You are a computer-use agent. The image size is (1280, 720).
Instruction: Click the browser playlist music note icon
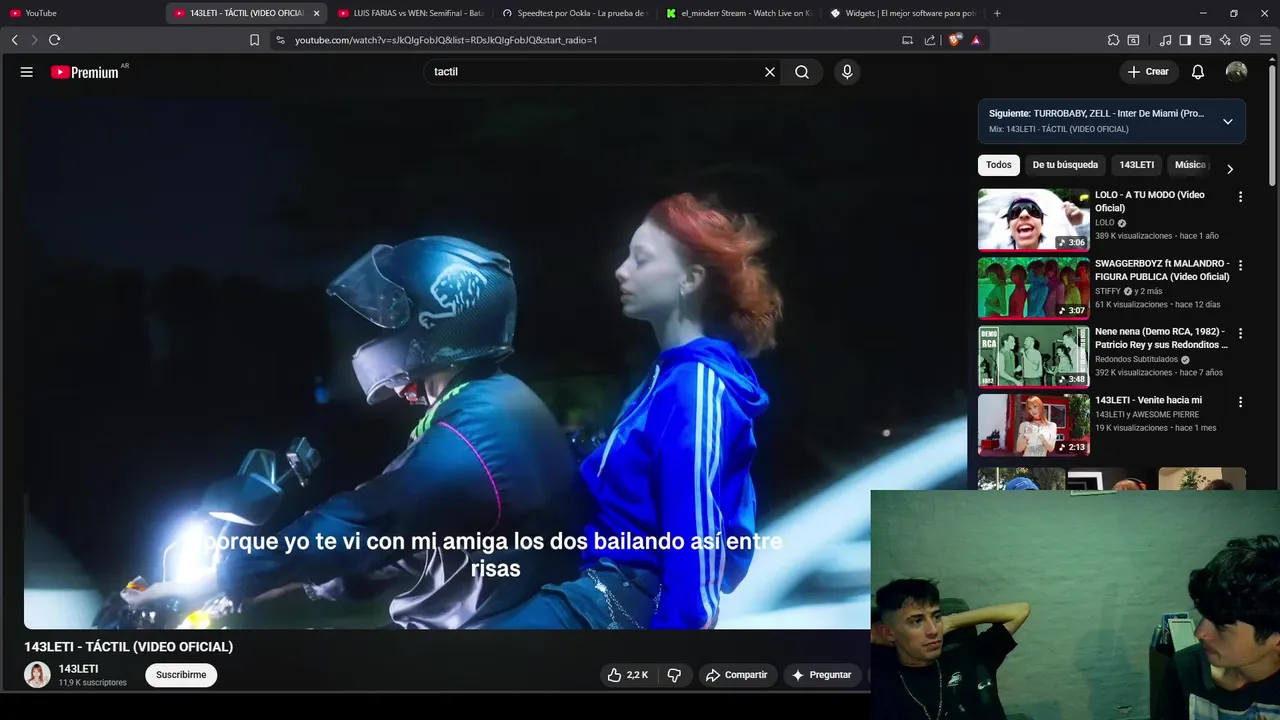(x=1165, y=40)
